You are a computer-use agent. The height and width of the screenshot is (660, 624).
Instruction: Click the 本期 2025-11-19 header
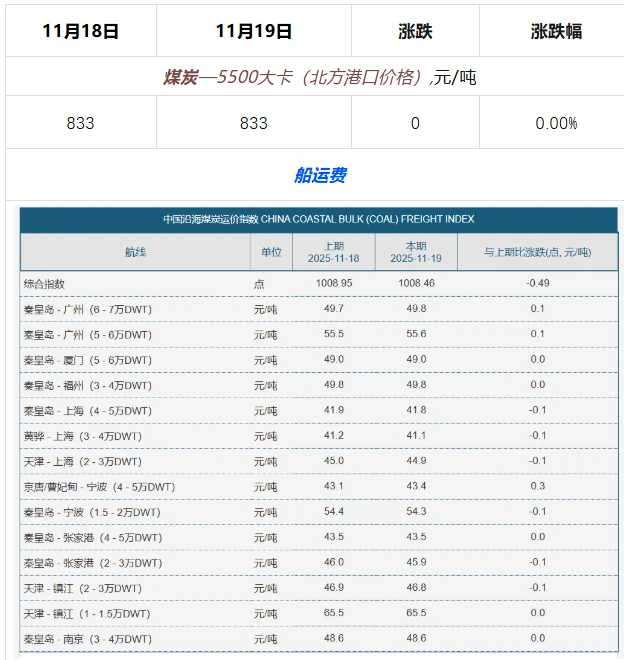pos(416,252)
